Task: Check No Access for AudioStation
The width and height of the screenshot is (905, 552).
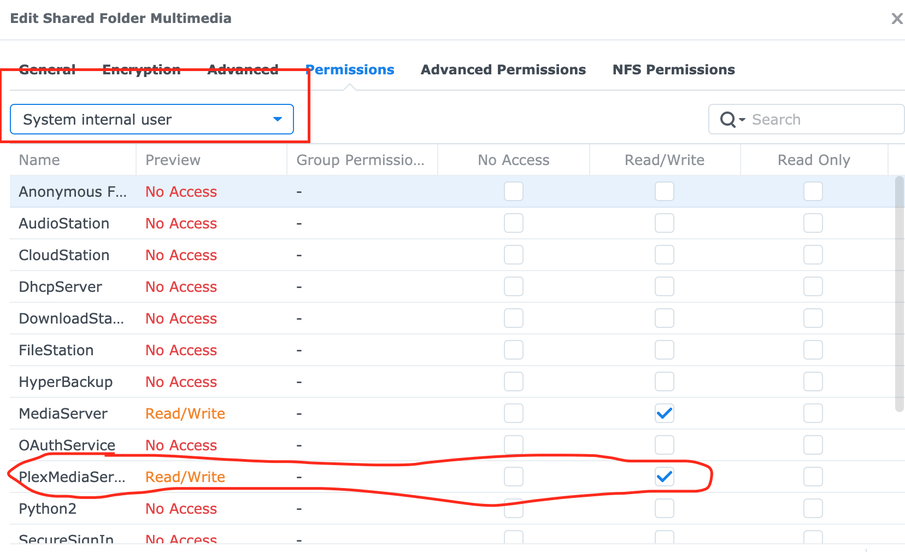Action: [x=514, y=223]
